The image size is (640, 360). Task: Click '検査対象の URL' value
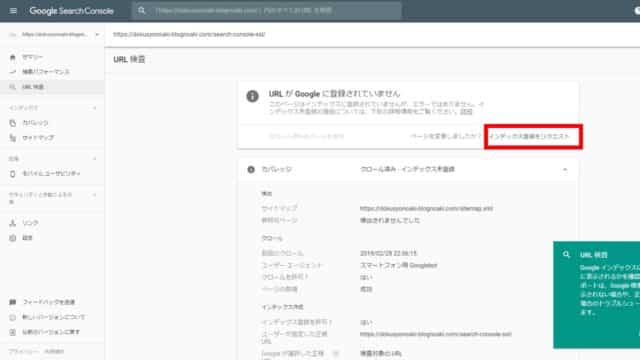click(380, 353)
